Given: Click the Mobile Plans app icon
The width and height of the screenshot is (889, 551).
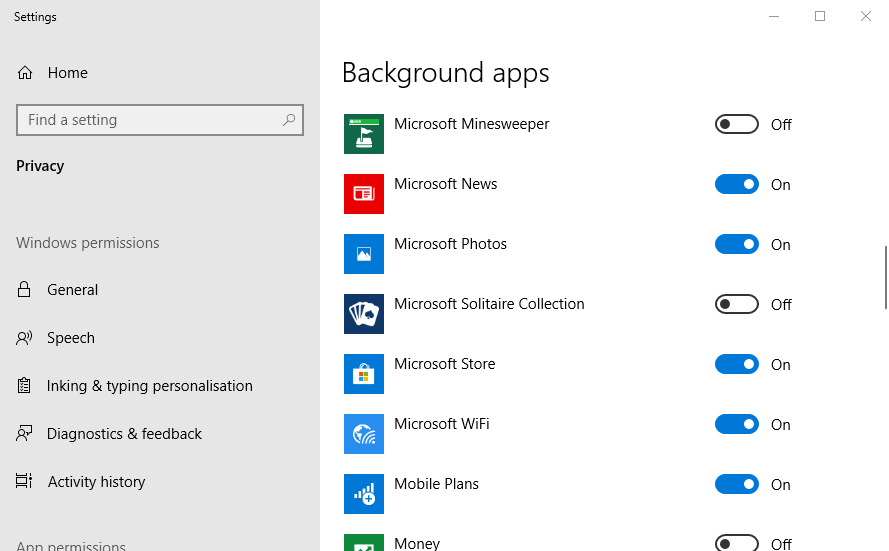Looking at the screenshot, I should pyautogui.click(x=364, y=494).
